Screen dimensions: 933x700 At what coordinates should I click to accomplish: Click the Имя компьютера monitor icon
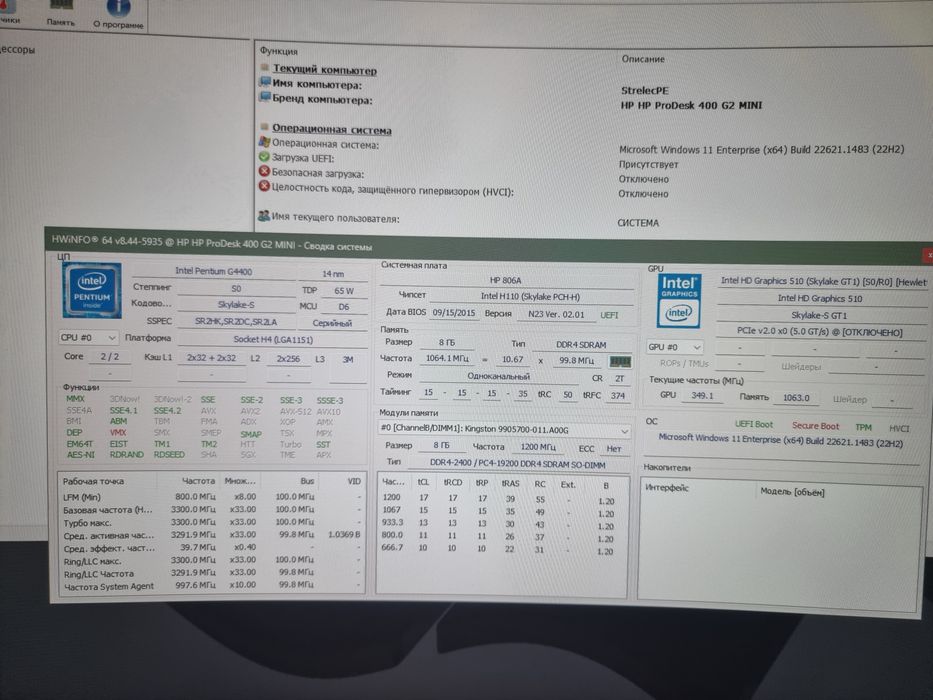(265, 82)
